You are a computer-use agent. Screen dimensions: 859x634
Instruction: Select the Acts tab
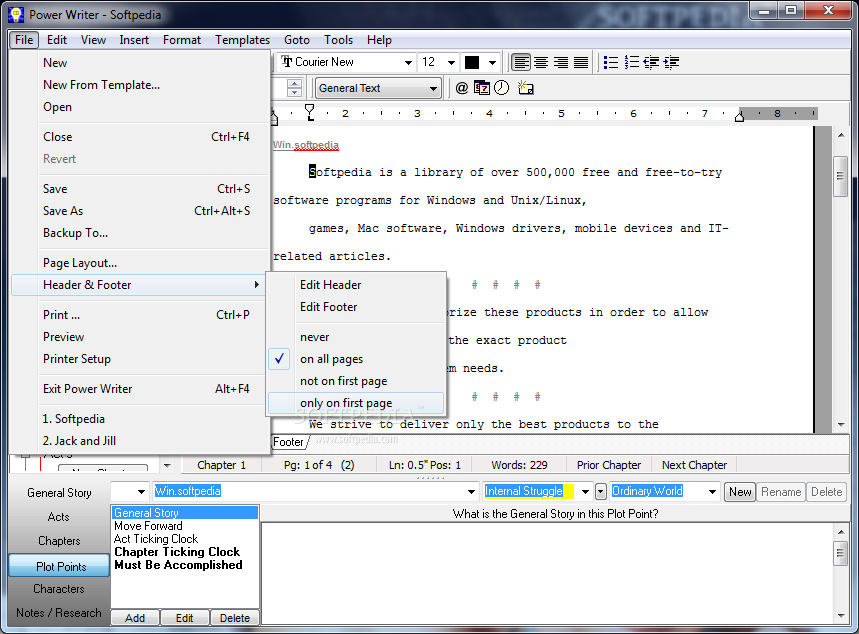coord(59,517)
